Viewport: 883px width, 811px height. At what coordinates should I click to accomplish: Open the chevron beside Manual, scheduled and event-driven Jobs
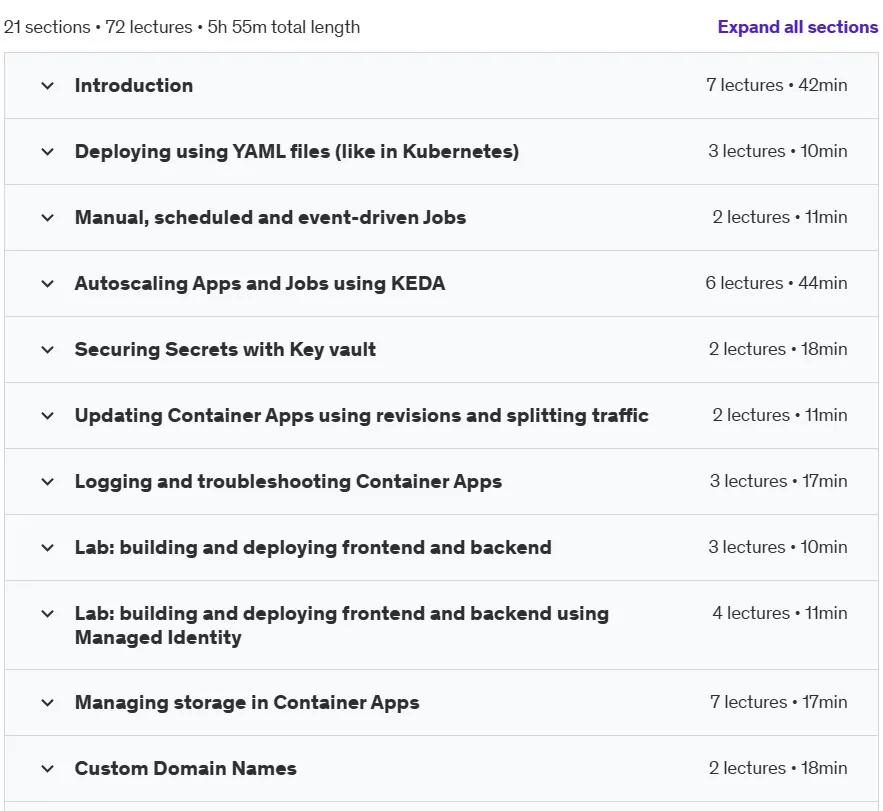click(x=48, y=217)
